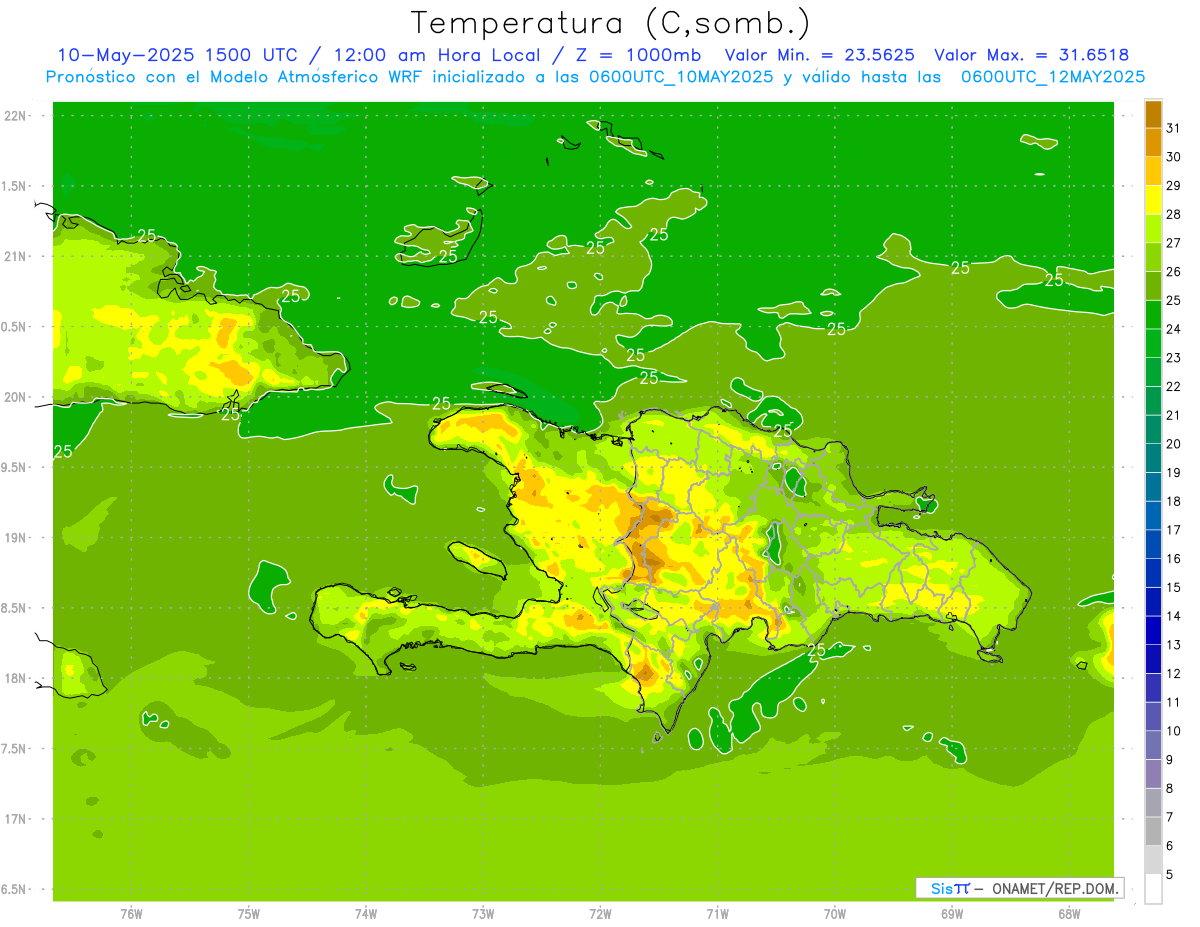Click the 76W longitude axis label
This screenshot has height=927, width=1200.
tap(131, 914)
